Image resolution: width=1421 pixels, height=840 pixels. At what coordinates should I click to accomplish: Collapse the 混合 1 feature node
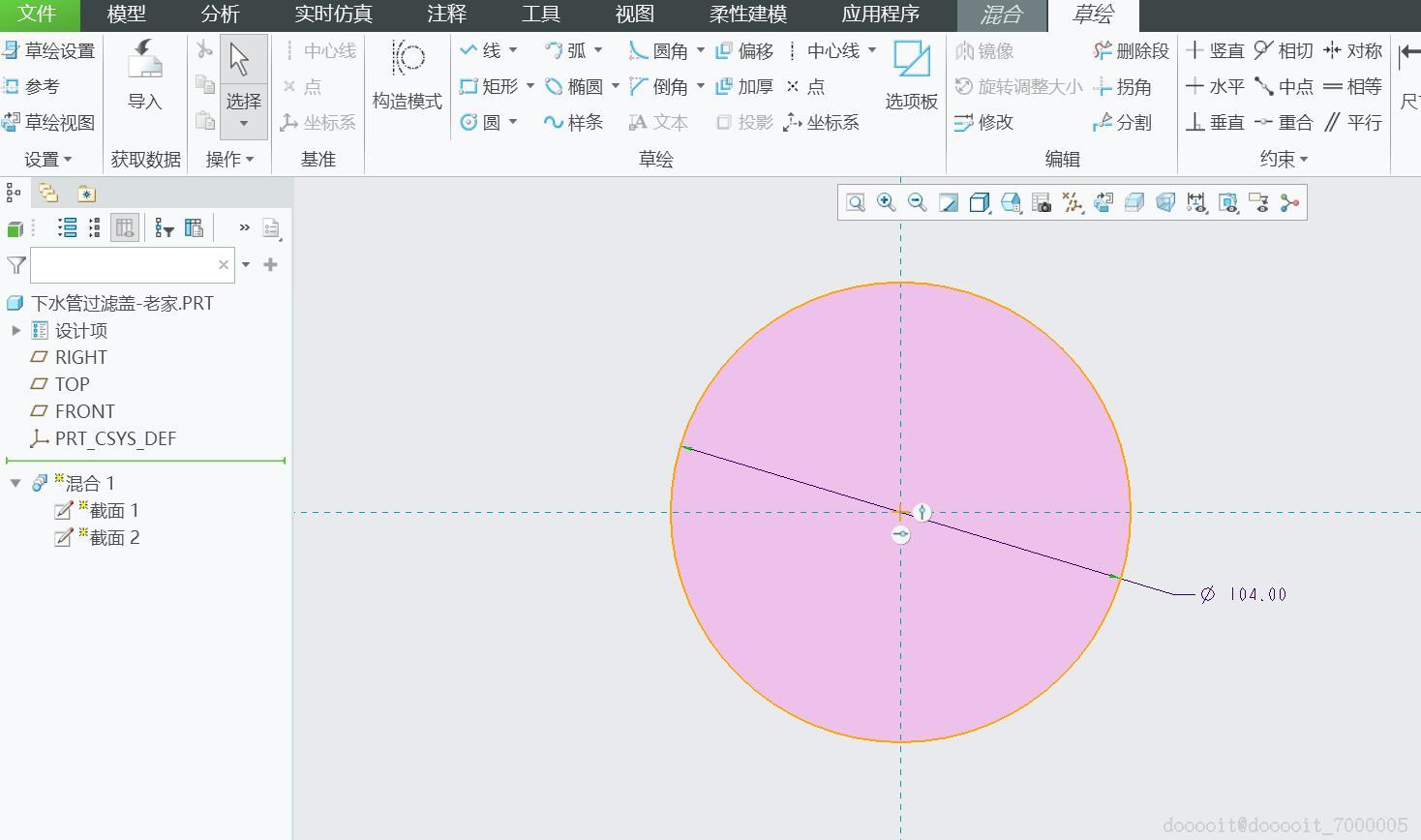(15, 483)
